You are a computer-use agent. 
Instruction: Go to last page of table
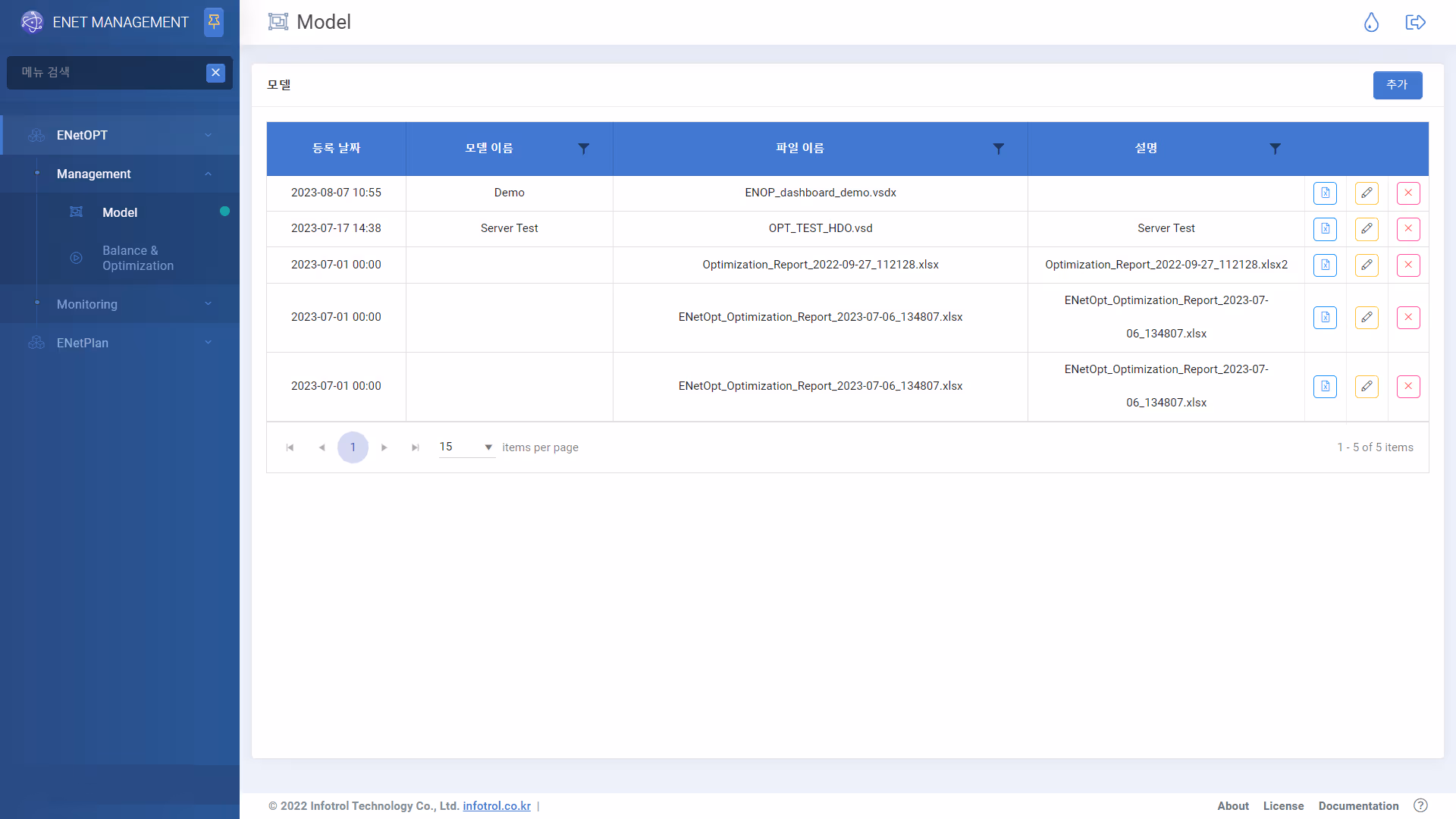[x=416, y=447]
